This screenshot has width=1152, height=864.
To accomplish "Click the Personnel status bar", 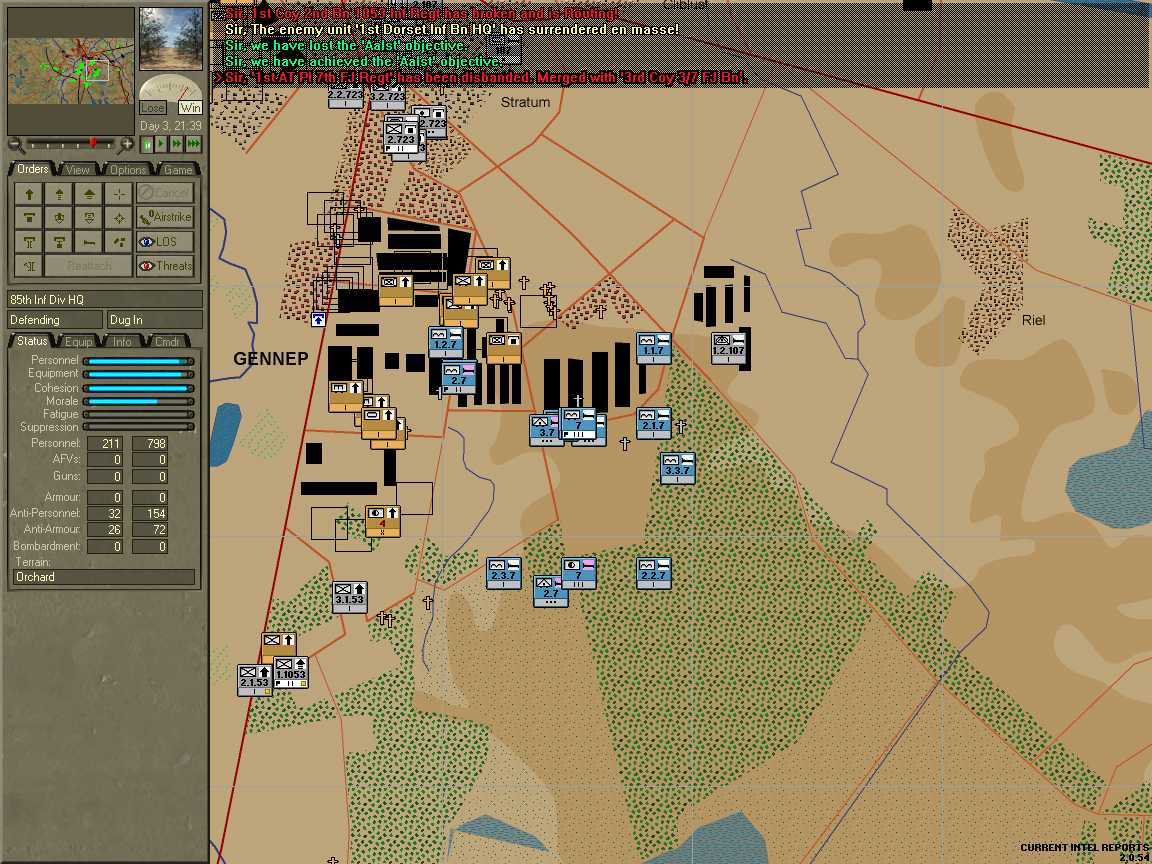I will (138, 361).
